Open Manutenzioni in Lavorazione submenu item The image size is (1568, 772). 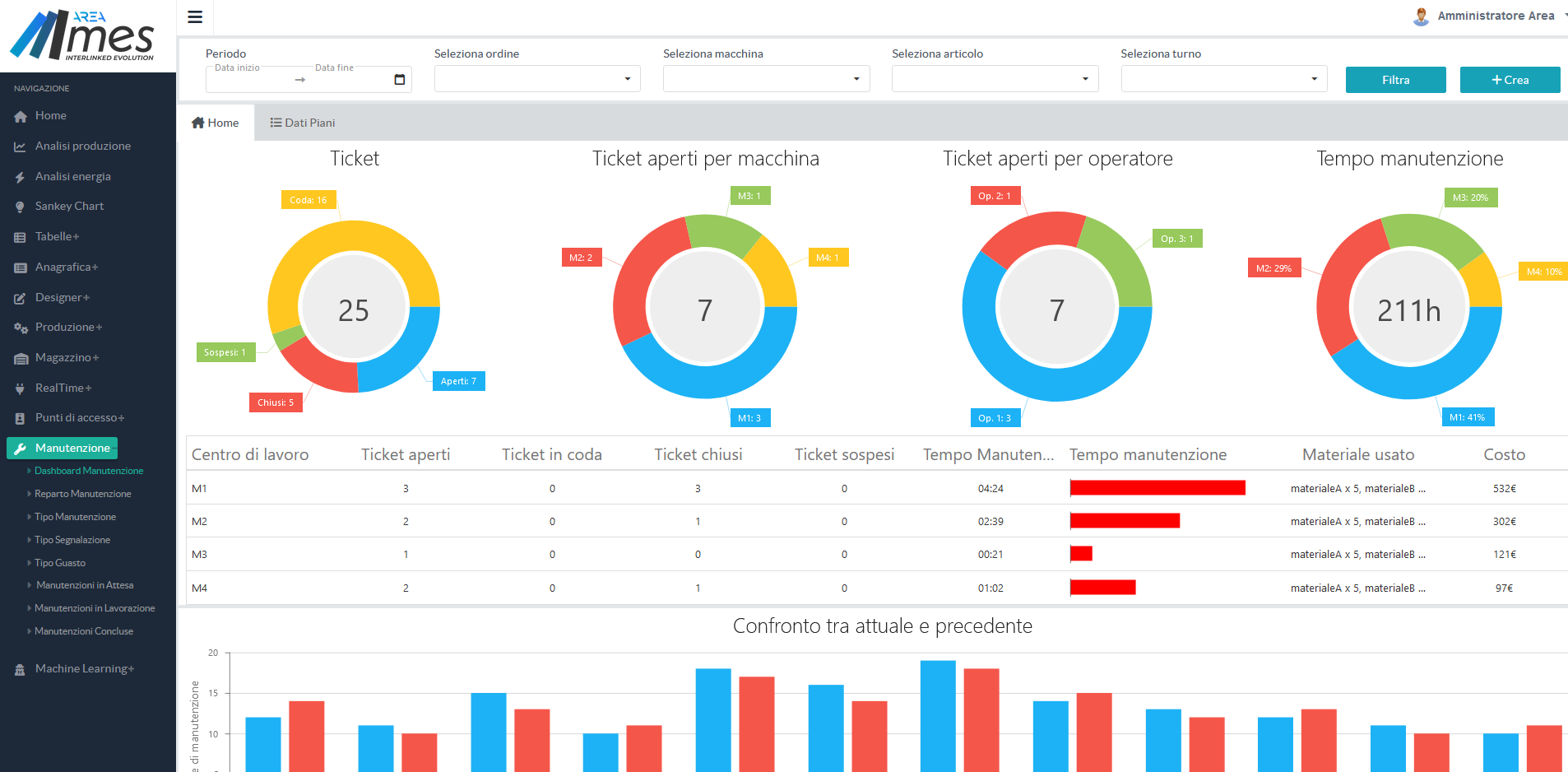[x=95, y=608]
